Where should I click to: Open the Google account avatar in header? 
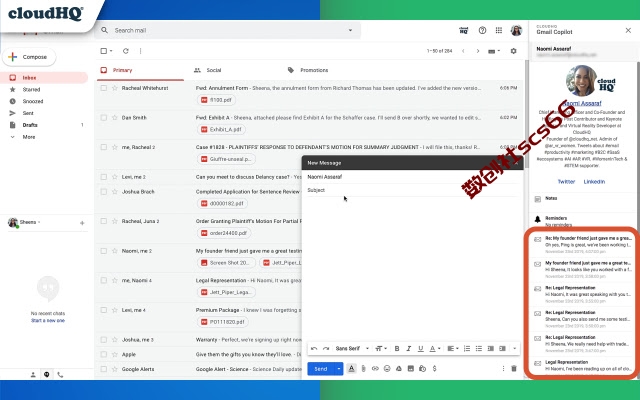point(516,30)
